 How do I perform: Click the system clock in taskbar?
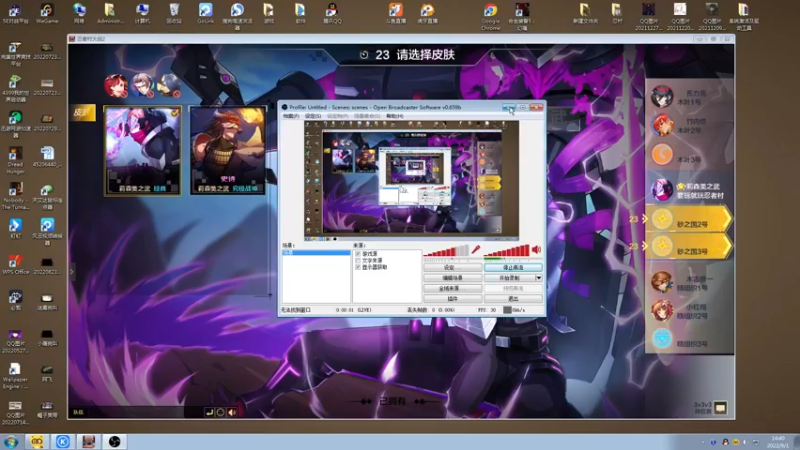(x=779, y=442)
